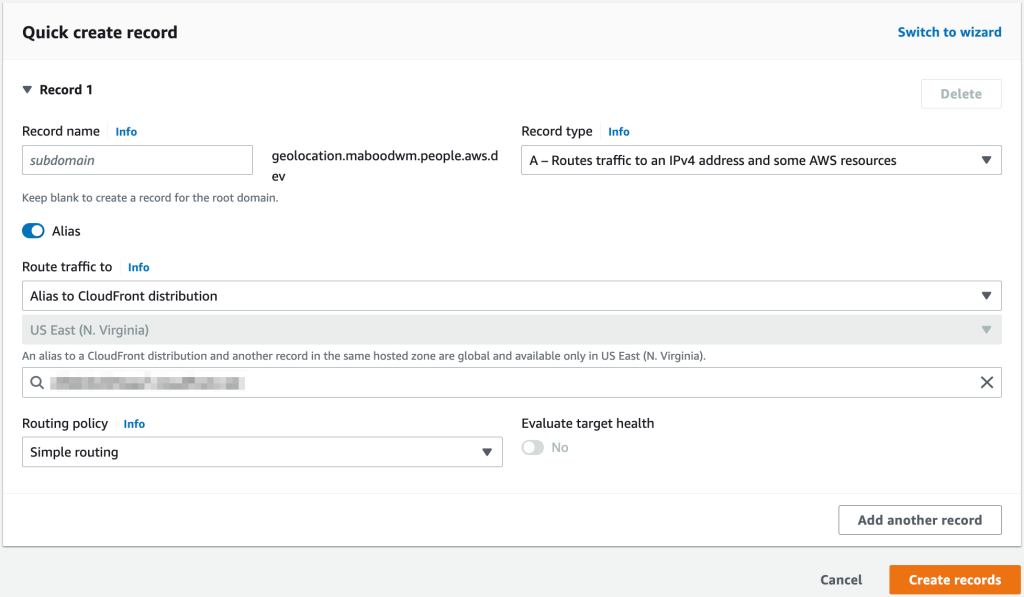The height and width of the screenshot is (597, 1024).
Task: Open Routing policy Info link
Action: (134, 424)
